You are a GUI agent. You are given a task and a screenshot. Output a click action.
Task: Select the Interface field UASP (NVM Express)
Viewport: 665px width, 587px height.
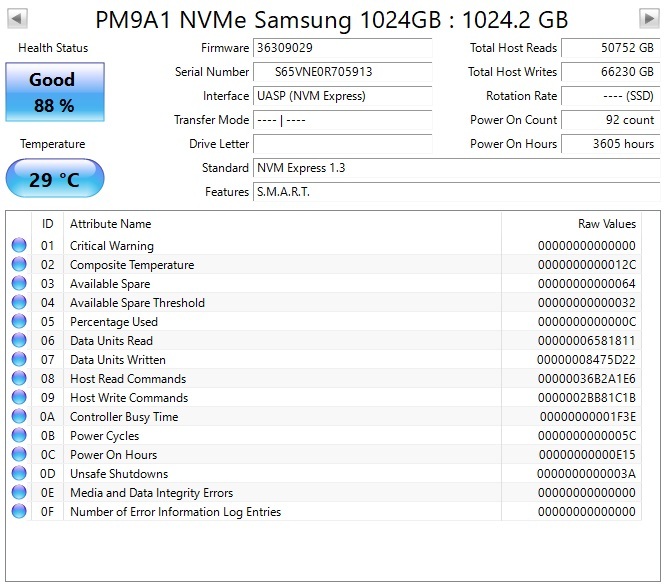pos(343,96)
